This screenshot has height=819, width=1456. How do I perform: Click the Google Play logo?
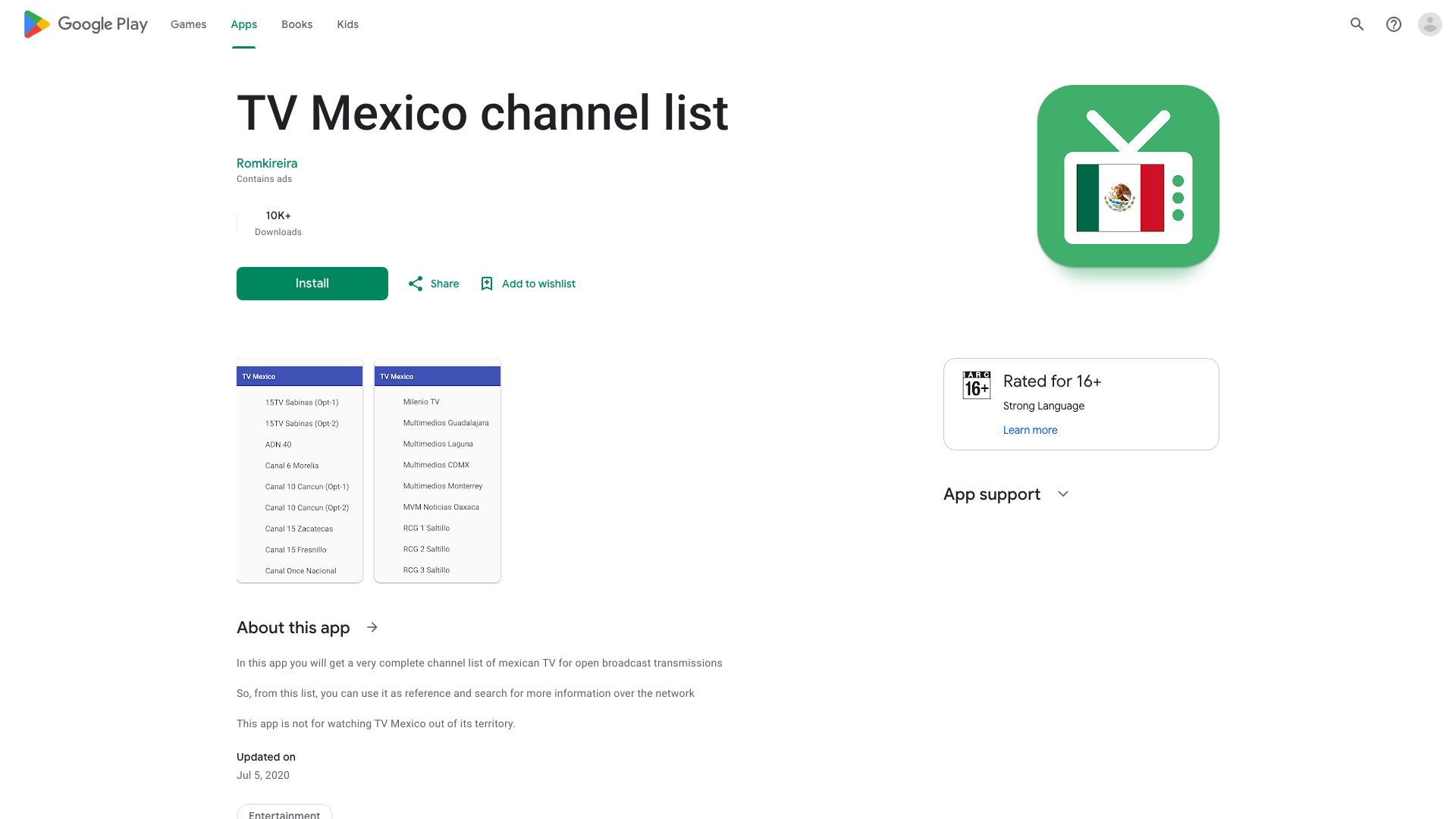tap(86, 24)
